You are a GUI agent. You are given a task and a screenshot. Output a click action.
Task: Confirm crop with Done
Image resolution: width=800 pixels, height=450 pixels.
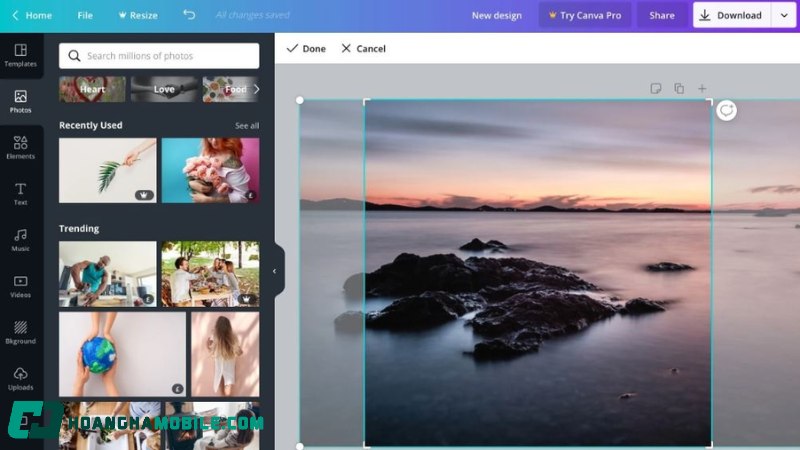click(306, 48)
